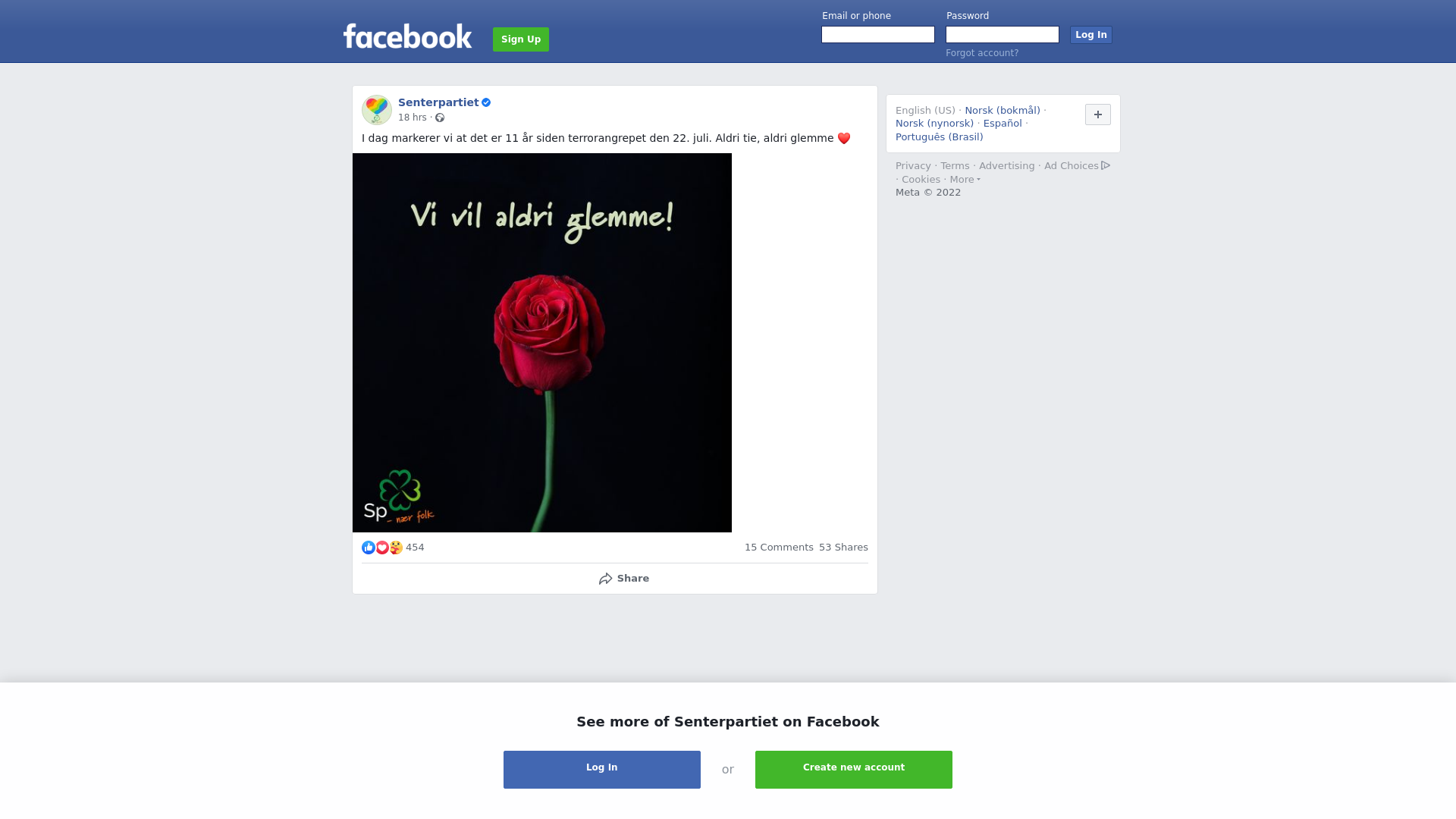Open the 53 Shares list

tap(843, 548)
